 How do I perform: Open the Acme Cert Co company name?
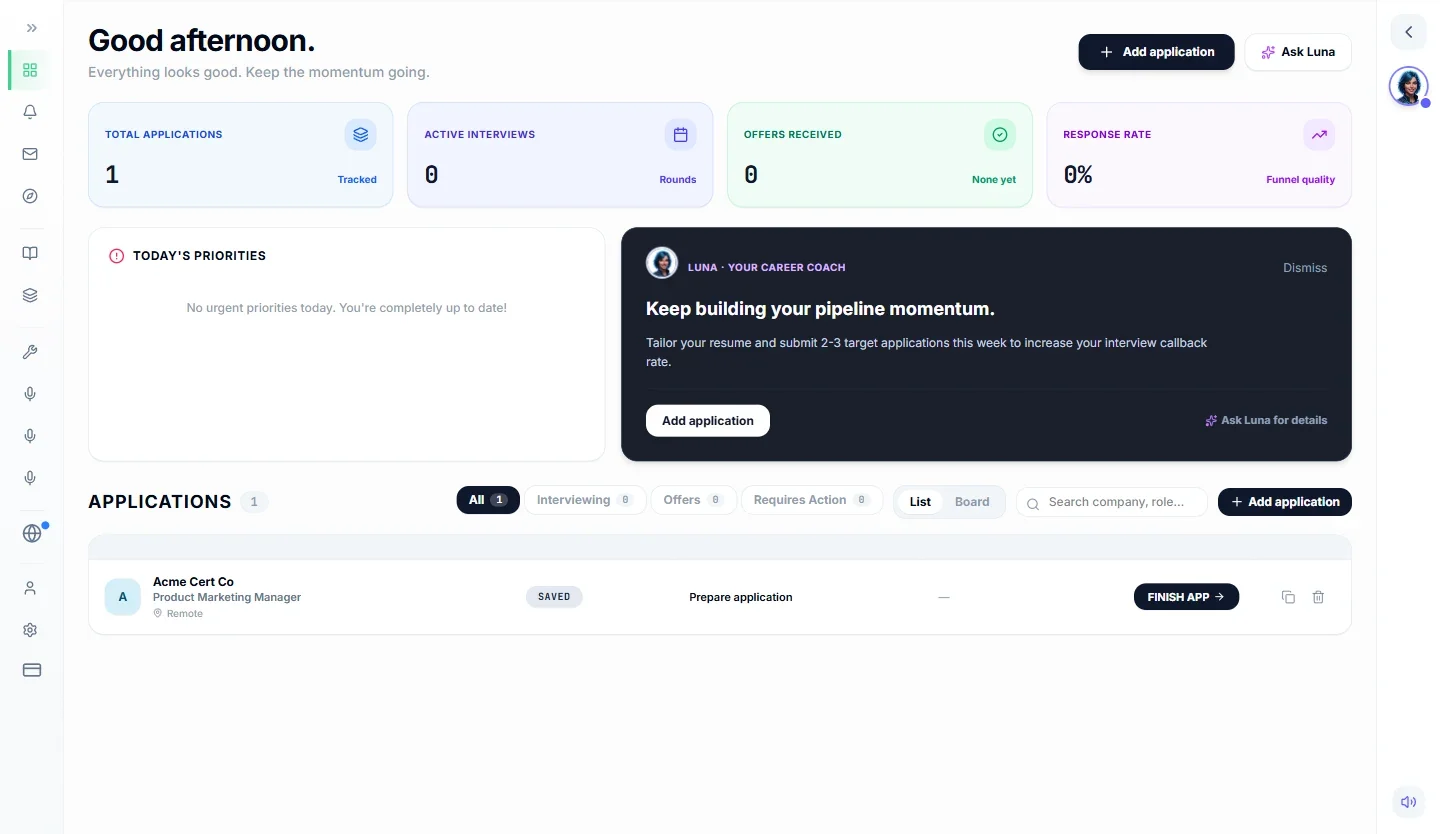click(x=193, y=582)
